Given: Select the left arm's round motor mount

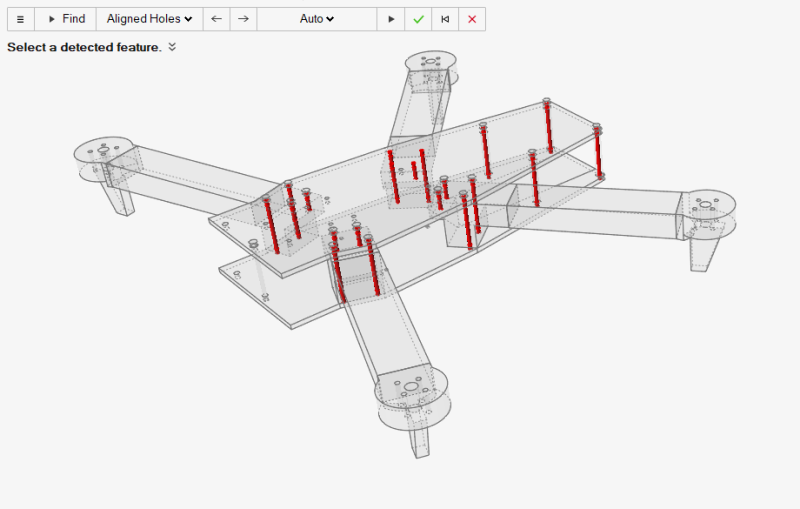Looking at the screenshot, I should (103, 151).
